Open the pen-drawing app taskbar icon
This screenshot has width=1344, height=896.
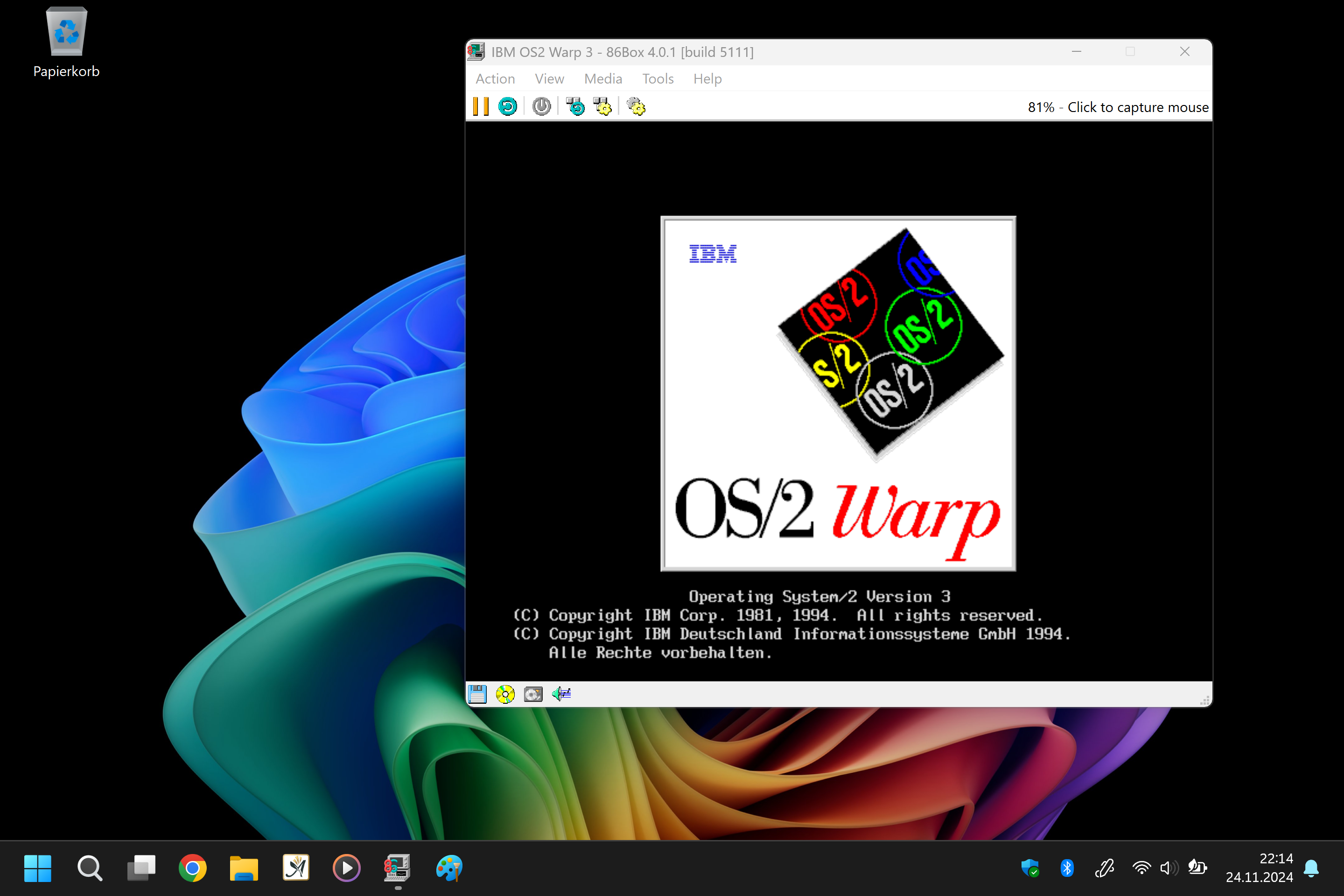tap(296, 868)
